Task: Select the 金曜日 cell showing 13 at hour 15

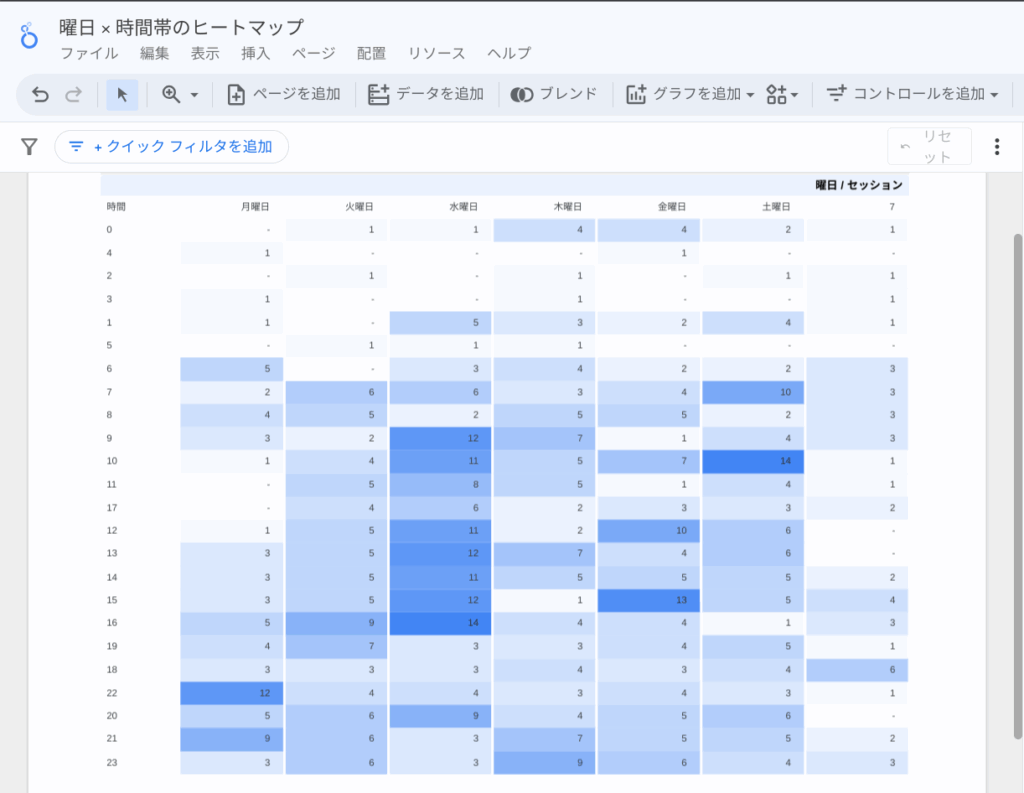Action: pos(648,600)
